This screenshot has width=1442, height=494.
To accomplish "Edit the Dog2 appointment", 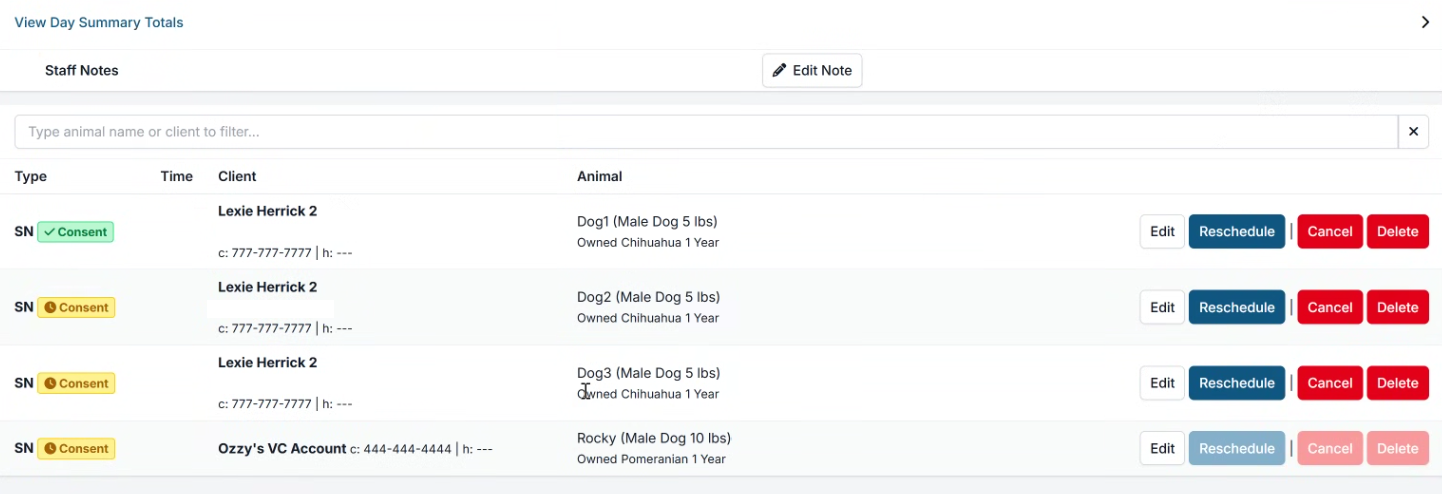I will [x=1162, y=308].
